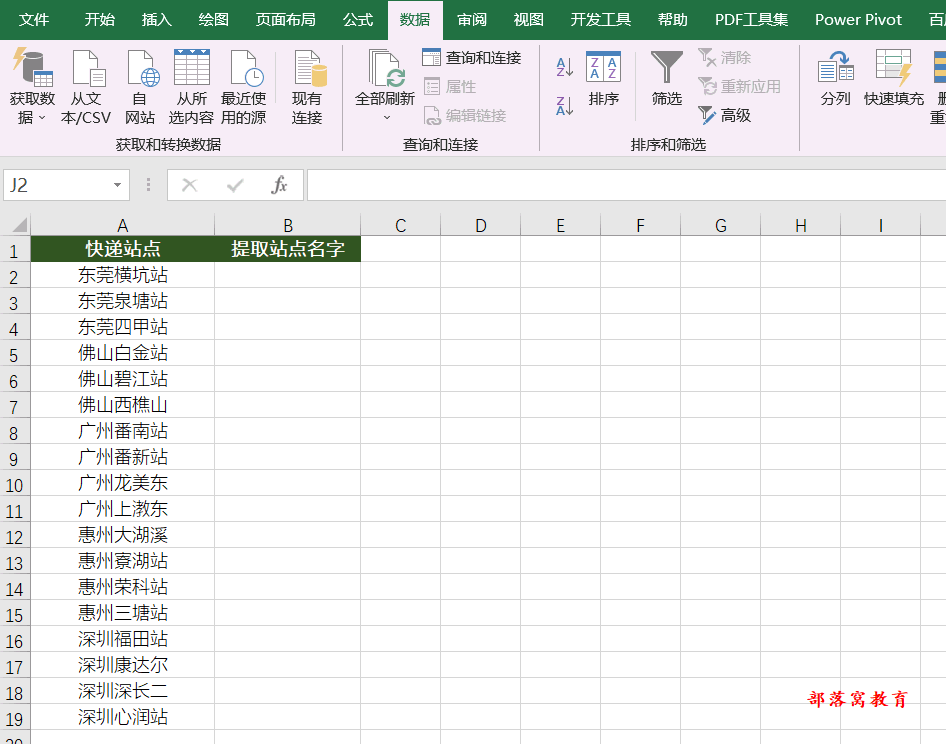Select header cell 快递站点
946x744 pixels.
[x=122, y=249]
